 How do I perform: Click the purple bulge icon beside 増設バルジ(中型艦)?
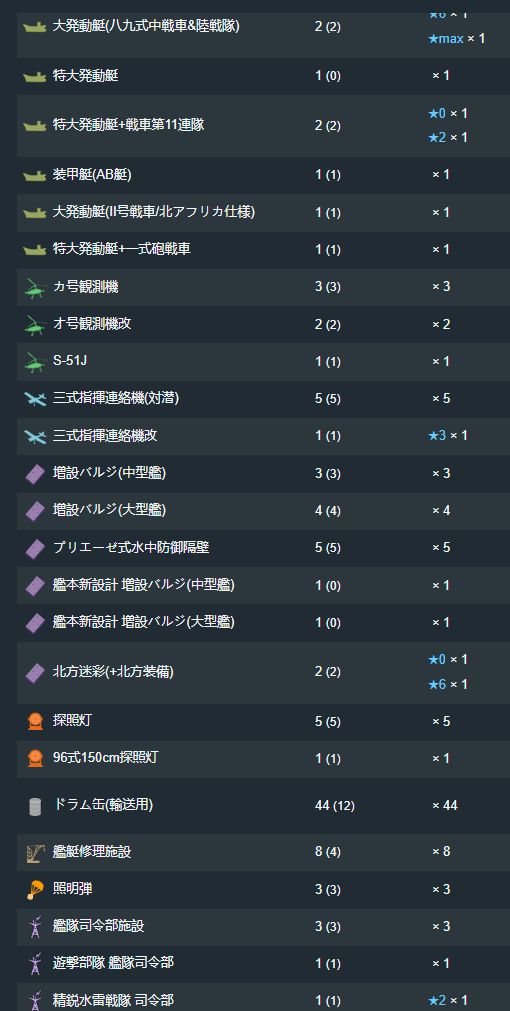(35, 475)
